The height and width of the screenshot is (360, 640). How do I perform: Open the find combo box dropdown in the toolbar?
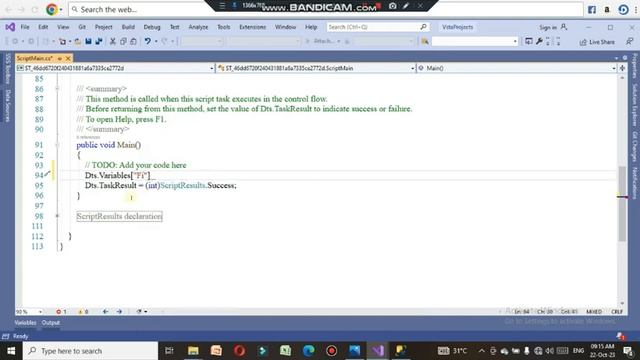pyautogui.click(x=515, y=41)
